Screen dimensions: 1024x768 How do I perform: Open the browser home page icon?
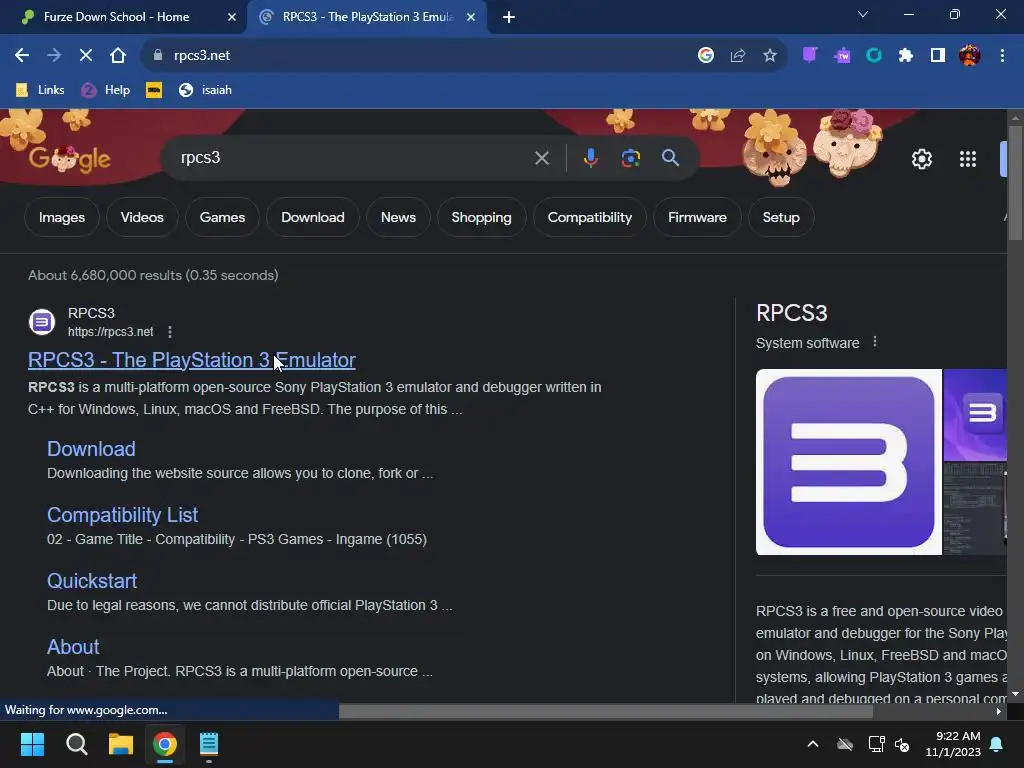(118, 56)
